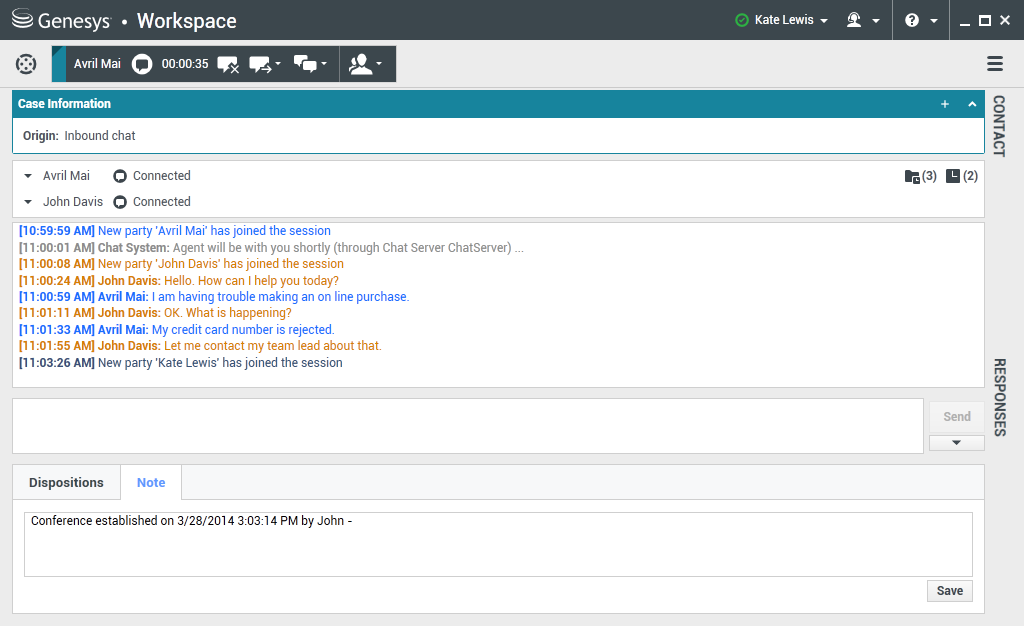1024x626 pixels.
Task: Open the agent headset supervisor menu
Action: (x=862, y=20)
